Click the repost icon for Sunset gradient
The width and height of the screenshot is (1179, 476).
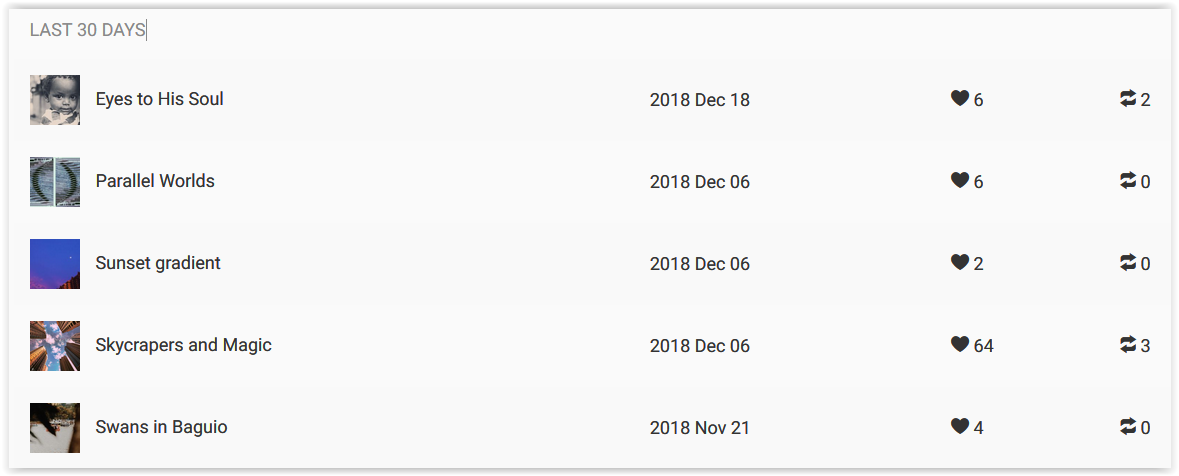click(1128, 262)
